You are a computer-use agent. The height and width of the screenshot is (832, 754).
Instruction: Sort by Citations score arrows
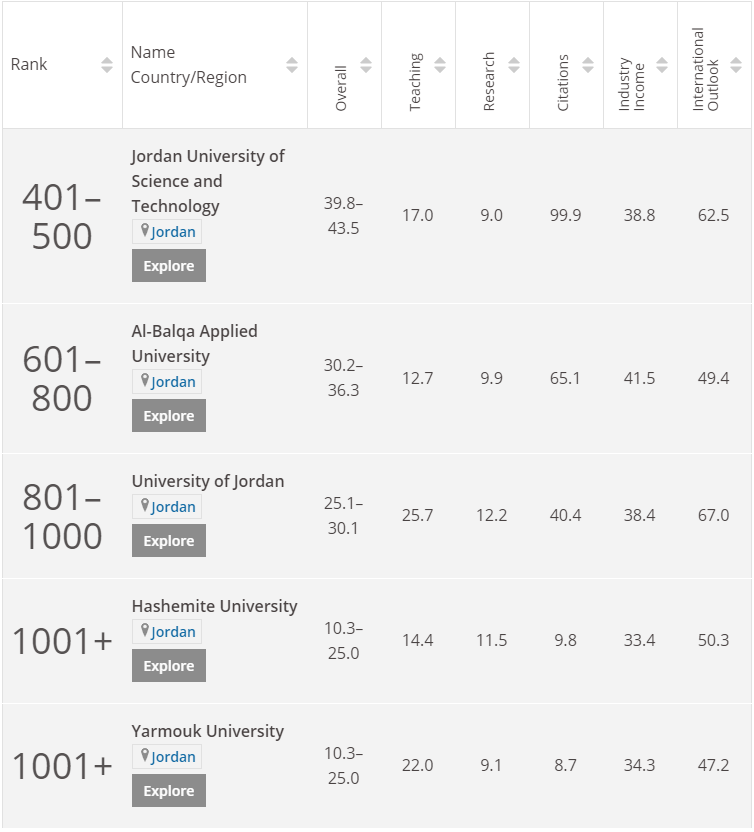588,65
